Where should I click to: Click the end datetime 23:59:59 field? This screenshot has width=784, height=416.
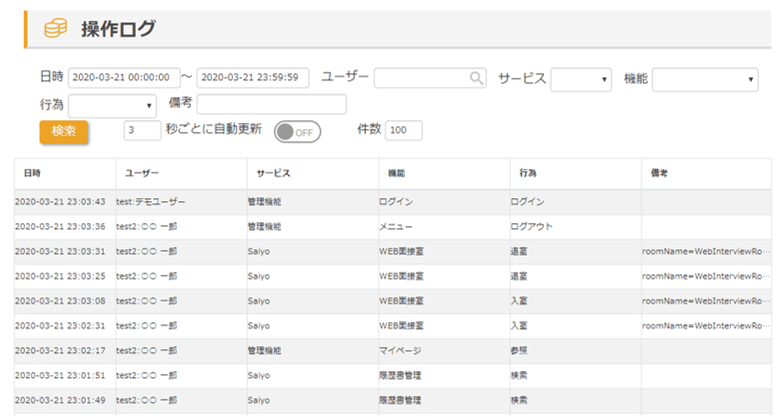coord(253,78)
